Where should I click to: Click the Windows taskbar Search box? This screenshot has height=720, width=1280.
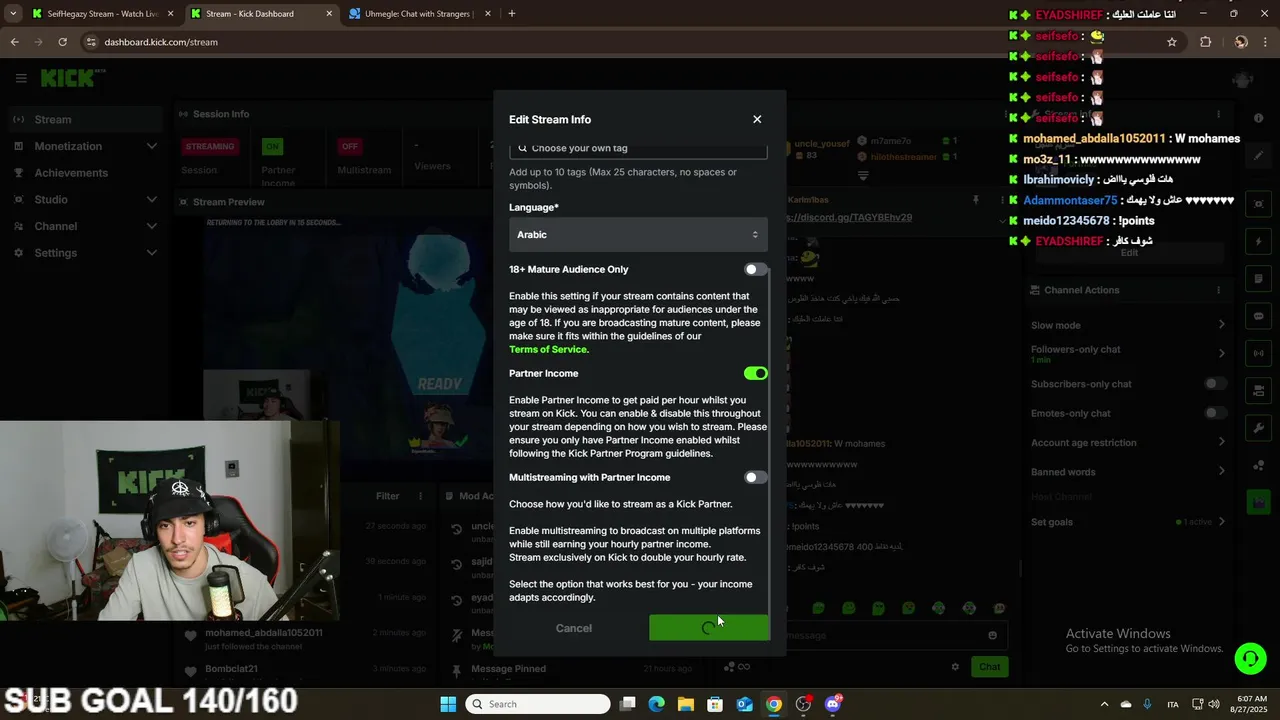538,704
